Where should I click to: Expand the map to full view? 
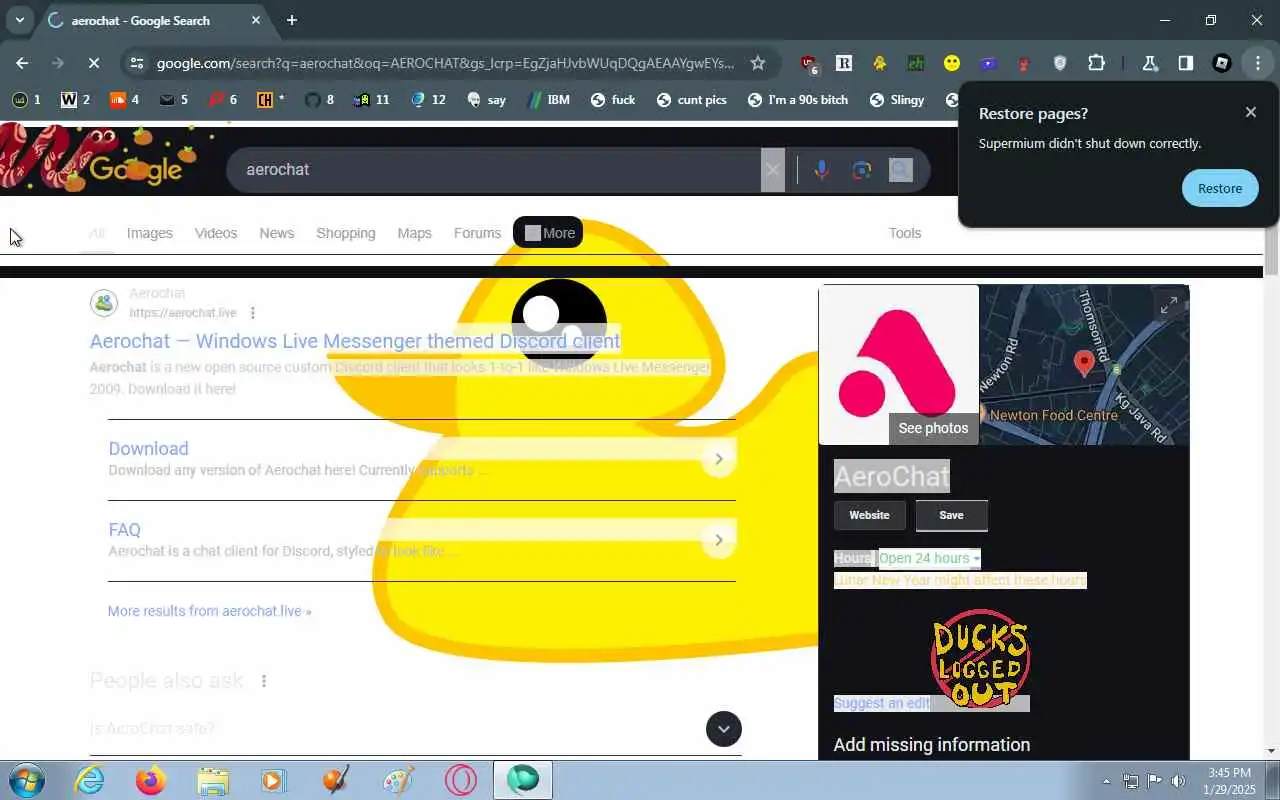pos(1169,305)
